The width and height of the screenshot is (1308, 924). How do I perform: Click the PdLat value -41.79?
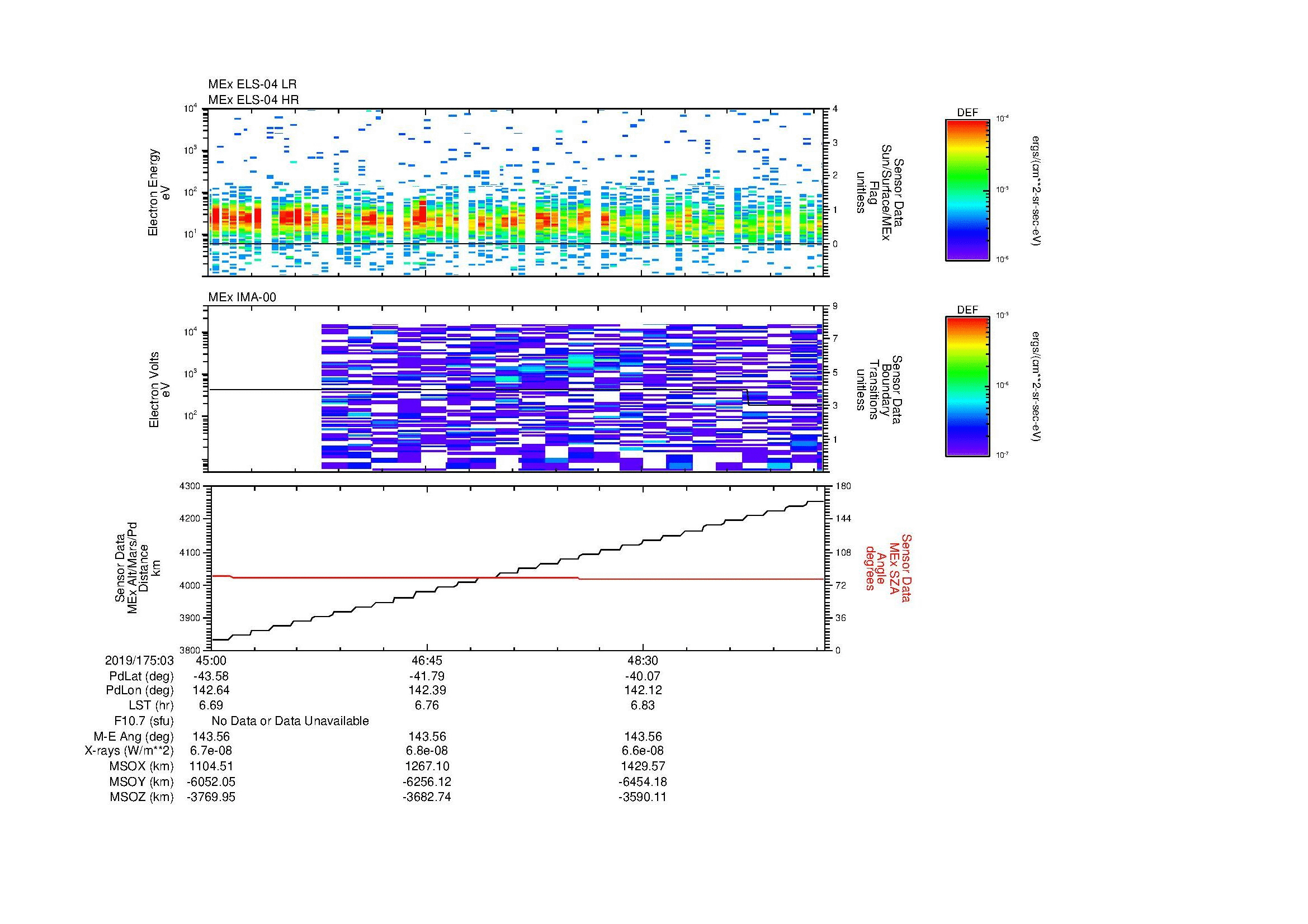[427, 676]
